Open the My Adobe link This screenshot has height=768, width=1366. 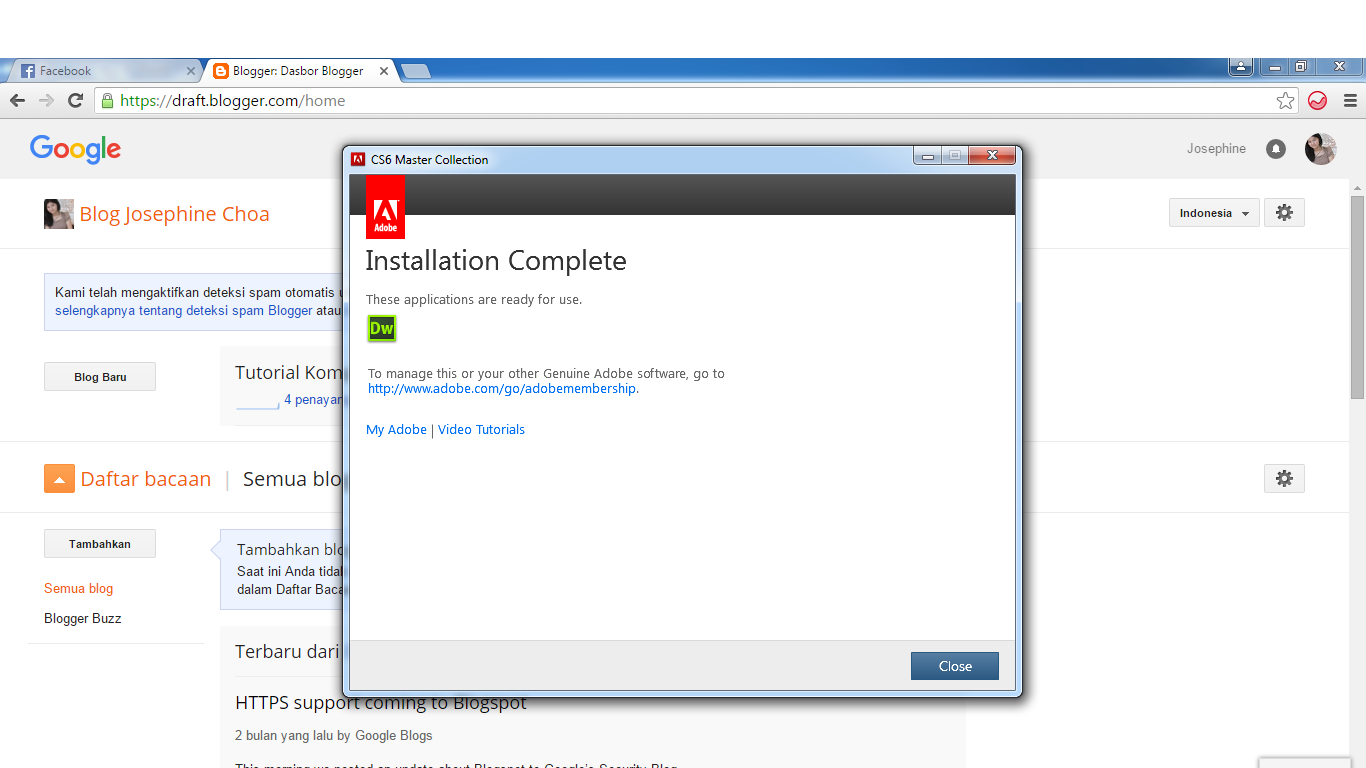[396, 430]
